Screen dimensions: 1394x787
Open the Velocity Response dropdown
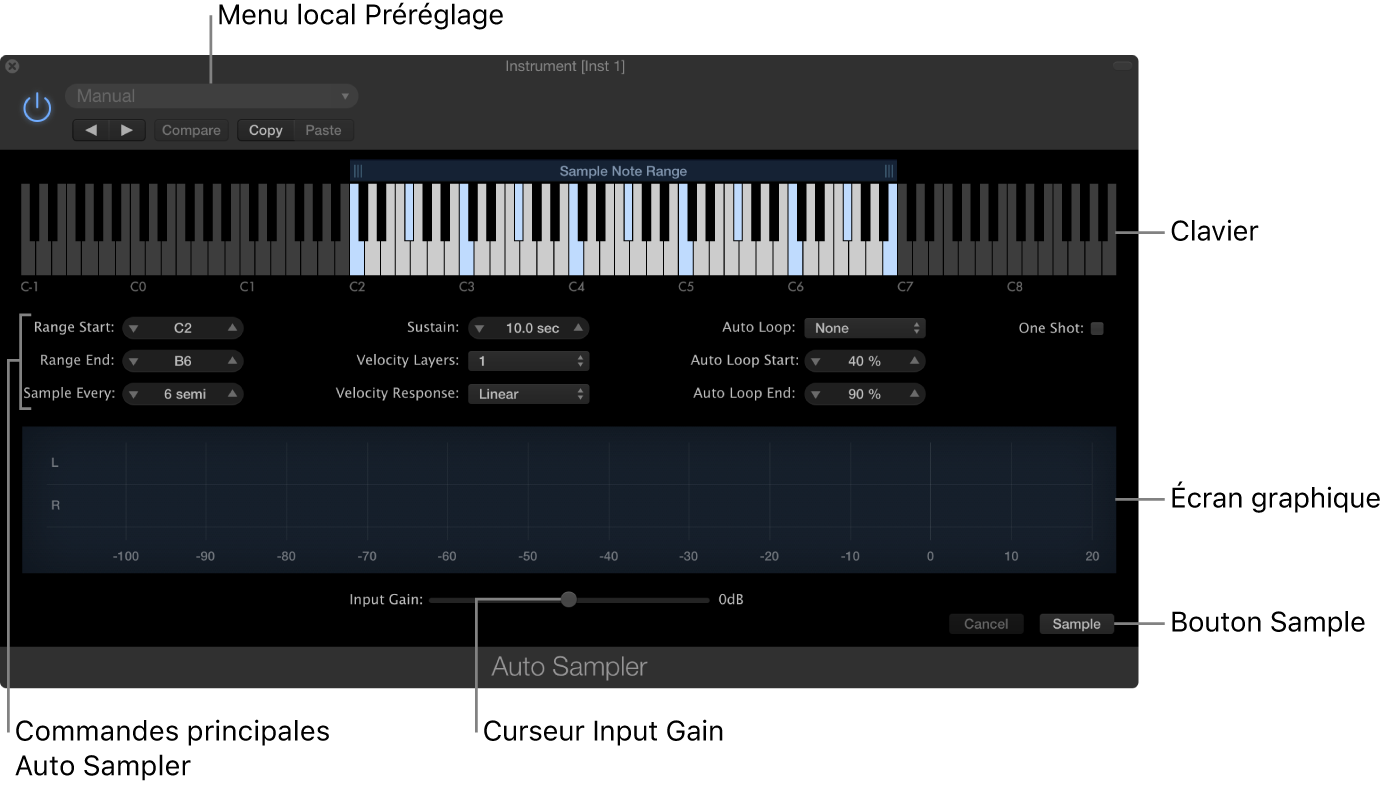coord(528,393)
